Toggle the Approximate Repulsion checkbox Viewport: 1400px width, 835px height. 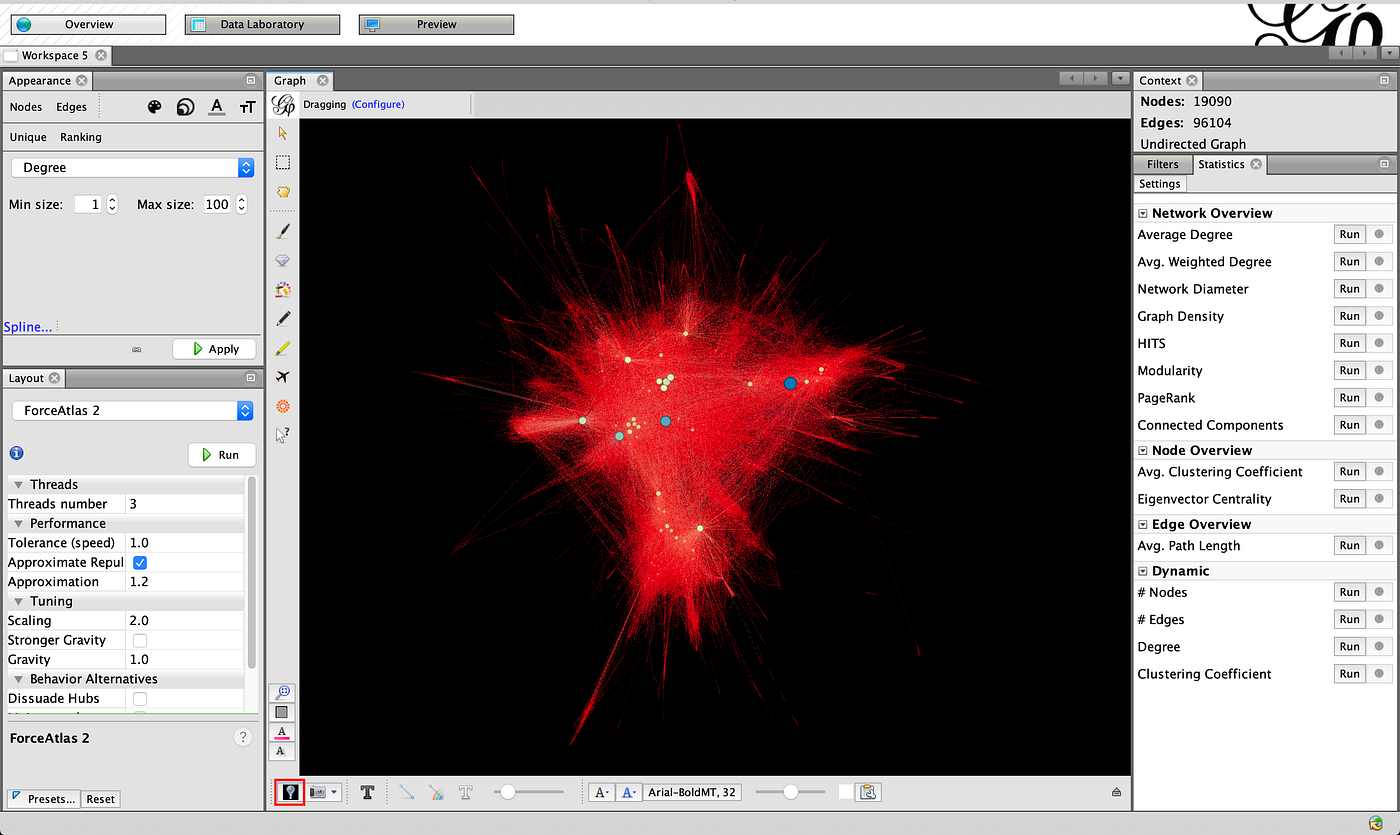(x=140, y=563)
